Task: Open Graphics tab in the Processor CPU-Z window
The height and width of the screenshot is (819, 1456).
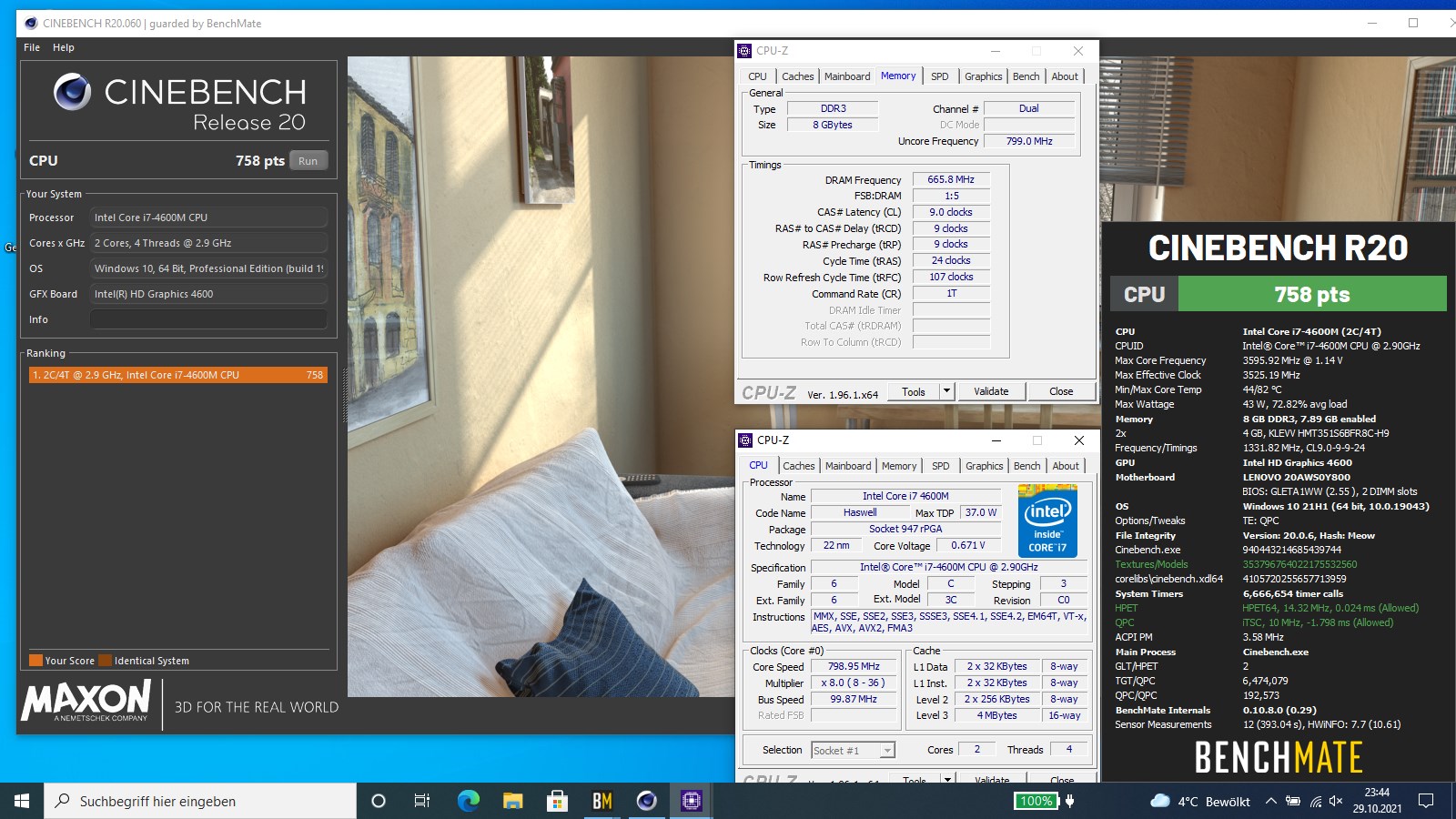Action: pos(984,466)
